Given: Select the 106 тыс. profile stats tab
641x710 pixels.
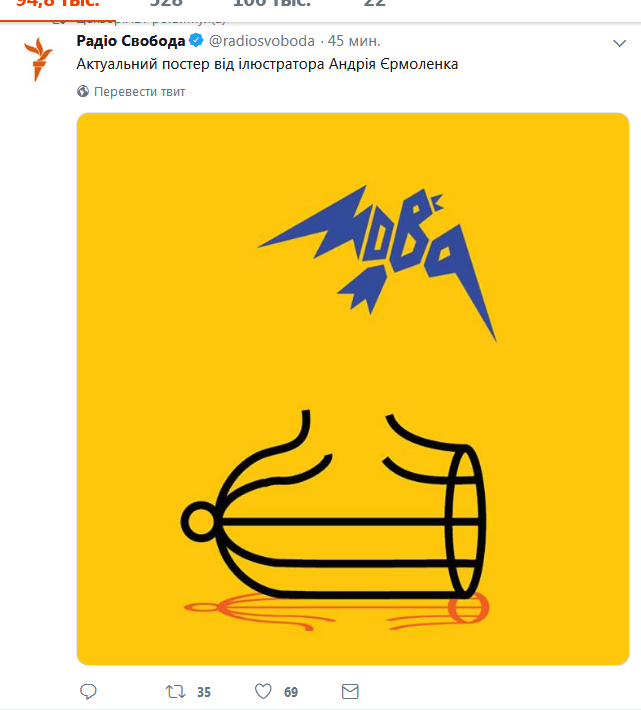Looking at the screenshot, I should tap(272, 4).
